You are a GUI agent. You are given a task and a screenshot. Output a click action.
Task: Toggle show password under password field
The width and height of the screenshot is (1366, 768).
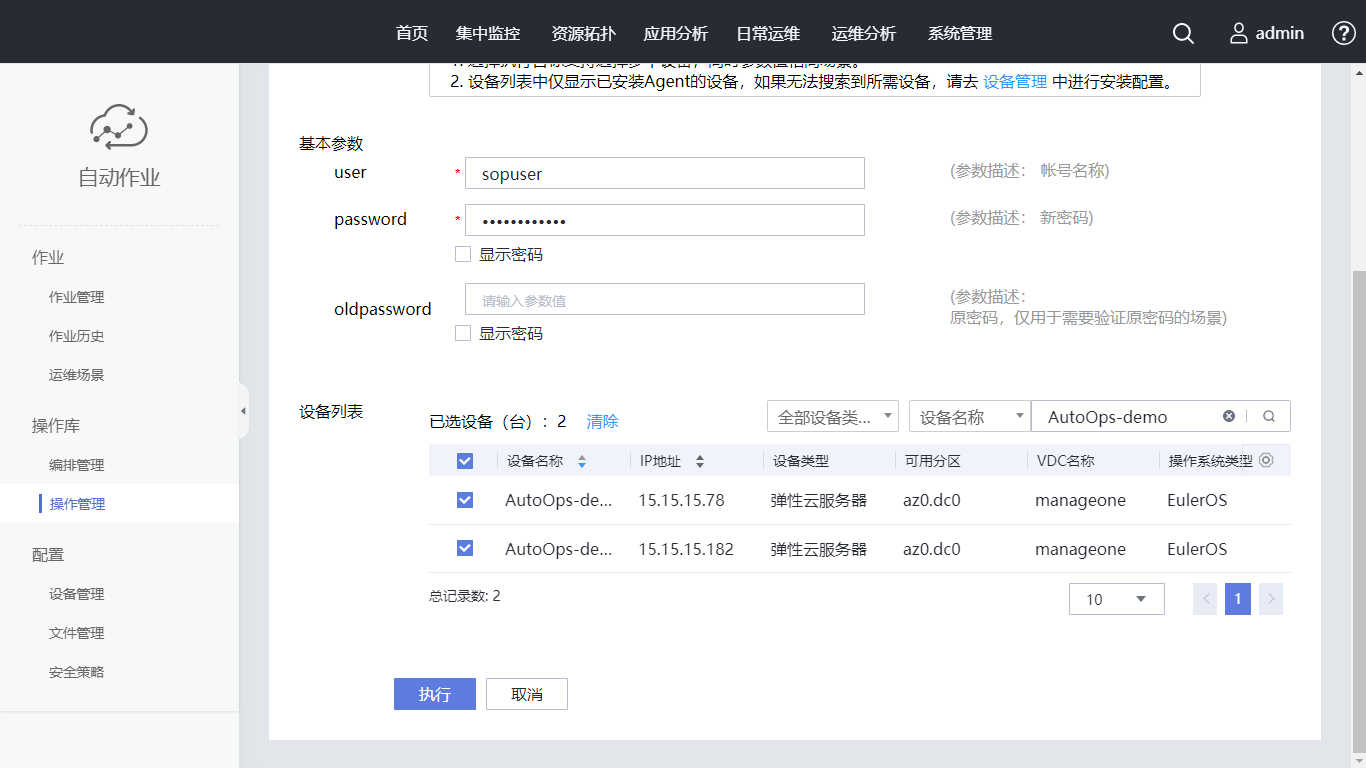463,254
